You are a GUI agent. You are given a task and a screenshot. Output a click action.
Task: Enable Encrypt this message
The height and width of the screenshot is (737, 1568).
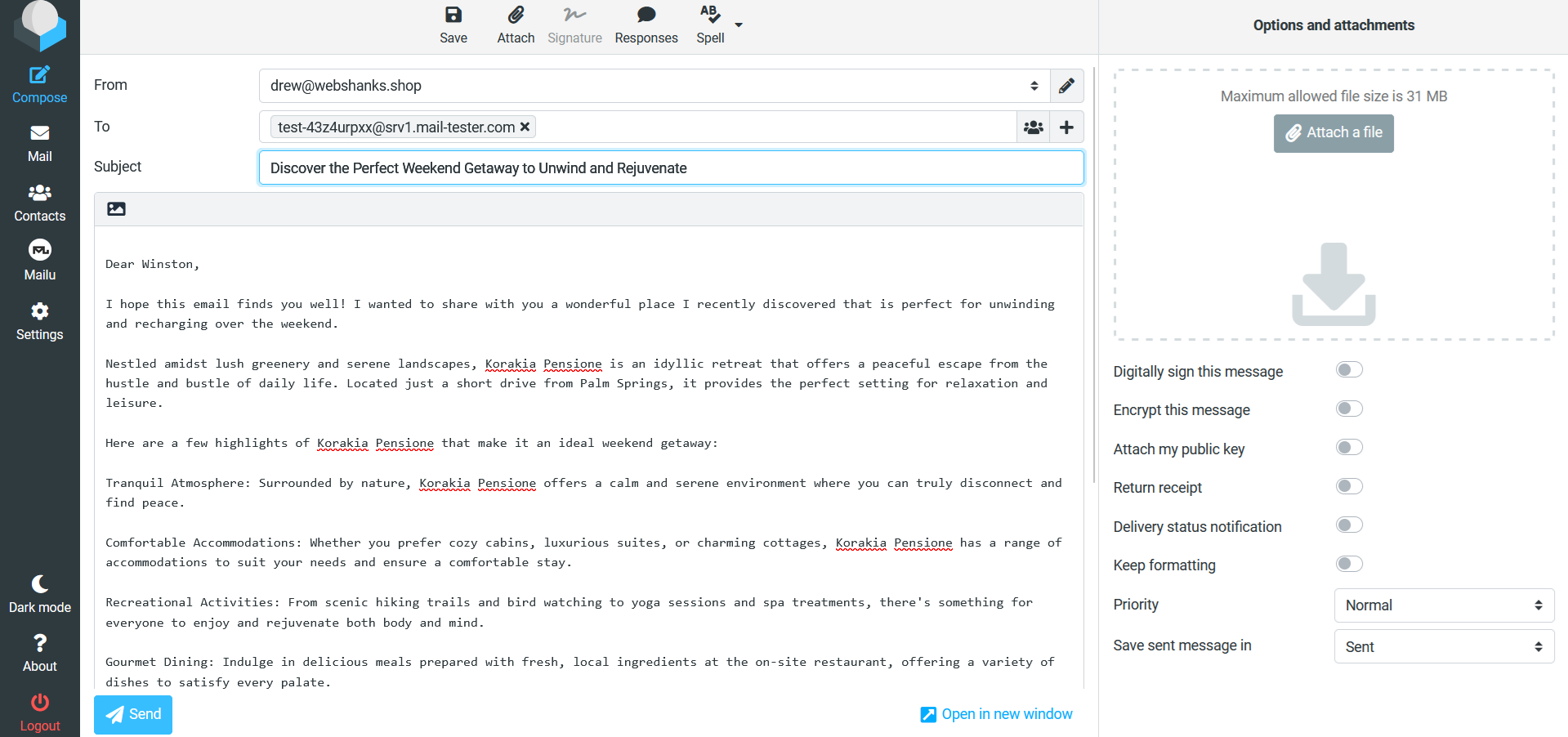(1349, 409)
